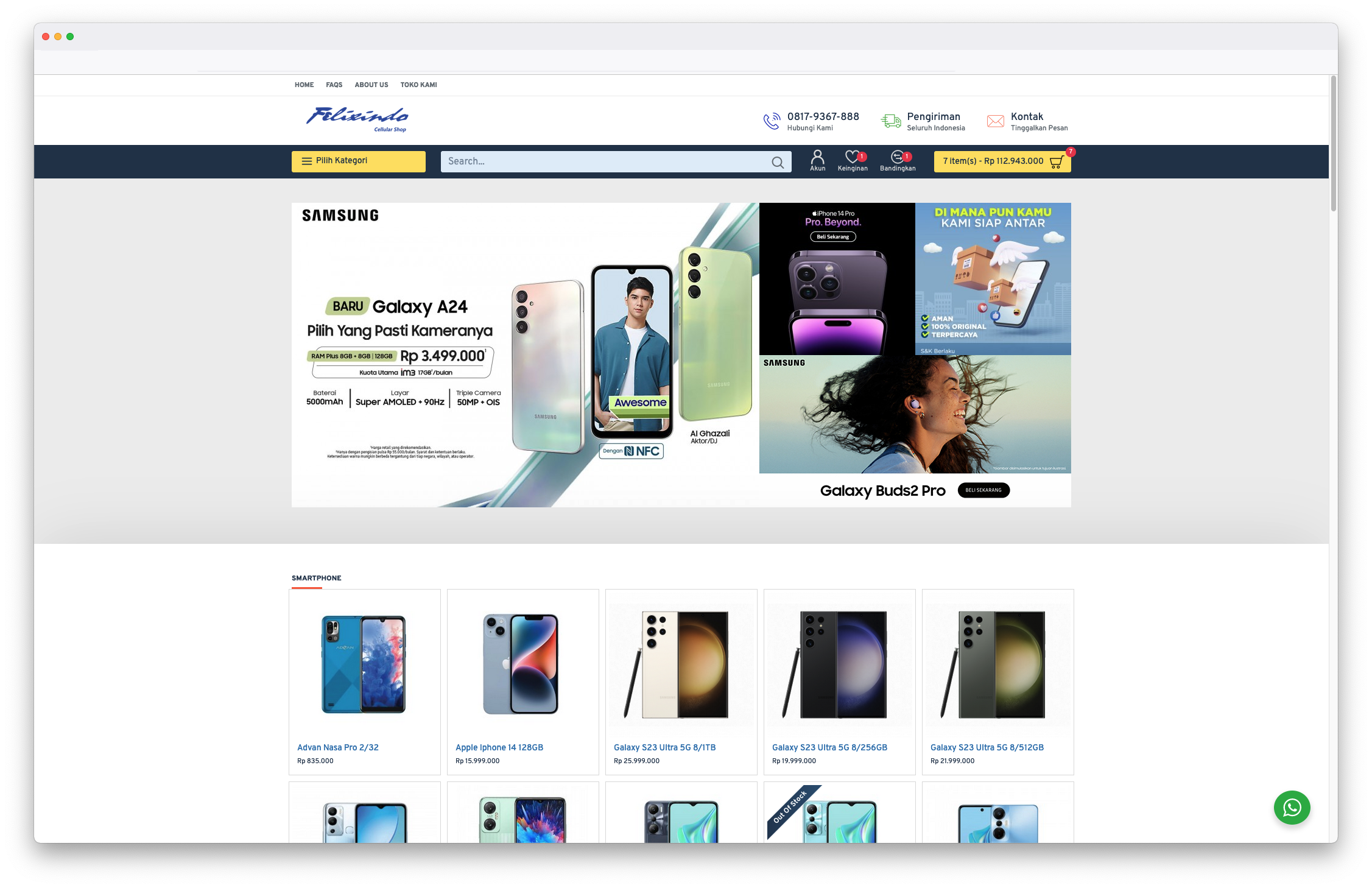Click the hamburger icon in Pilih Kategori
This screenshot has height=888, width=1372.
[306, 161]
